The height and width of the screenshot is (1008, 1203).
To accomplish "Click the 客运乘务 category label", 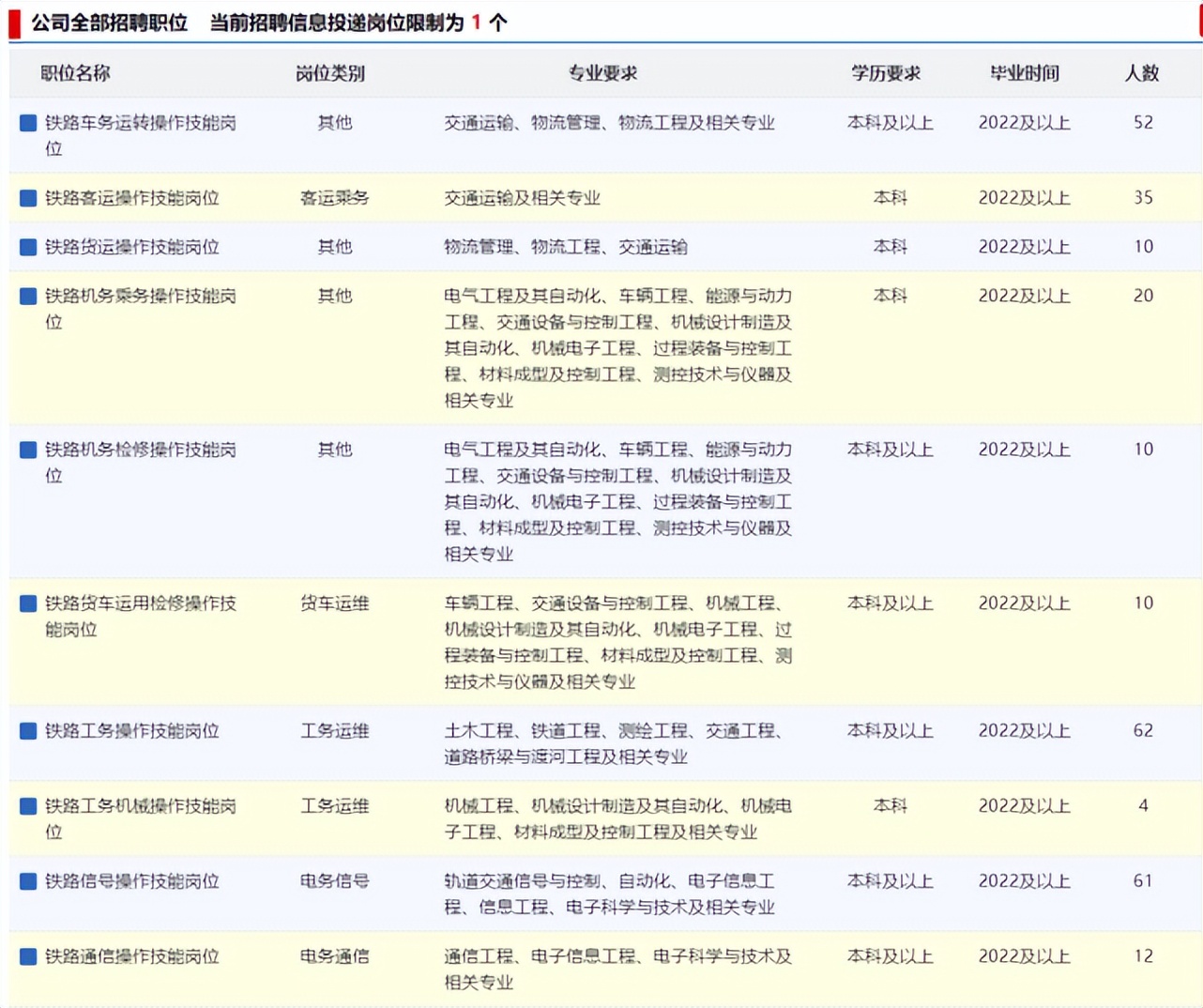I will point(334,197).
